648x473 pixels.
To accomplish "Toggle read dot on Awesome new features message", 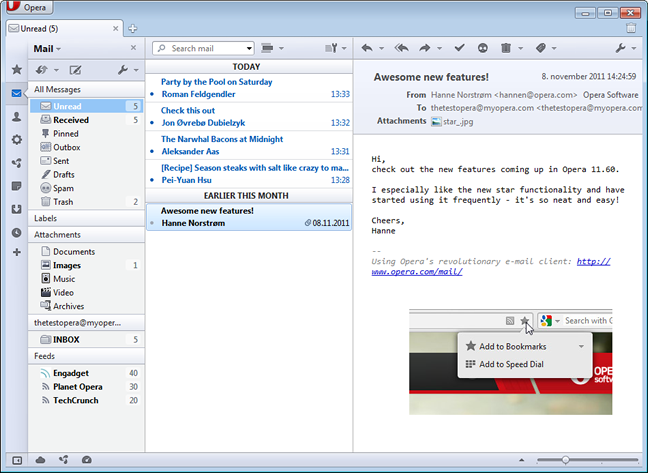I will coord(152,223).
